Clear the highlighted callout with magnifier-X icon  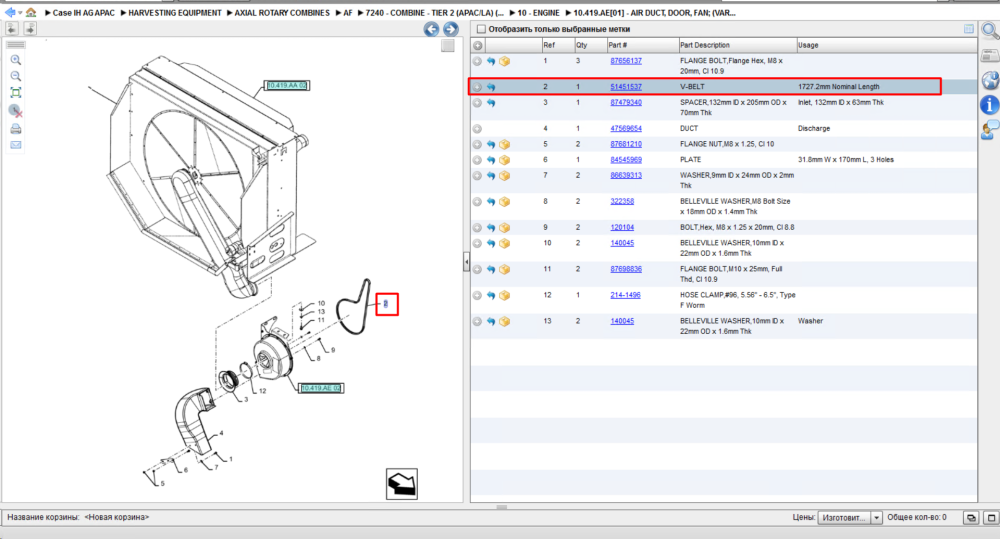[16, 111]
